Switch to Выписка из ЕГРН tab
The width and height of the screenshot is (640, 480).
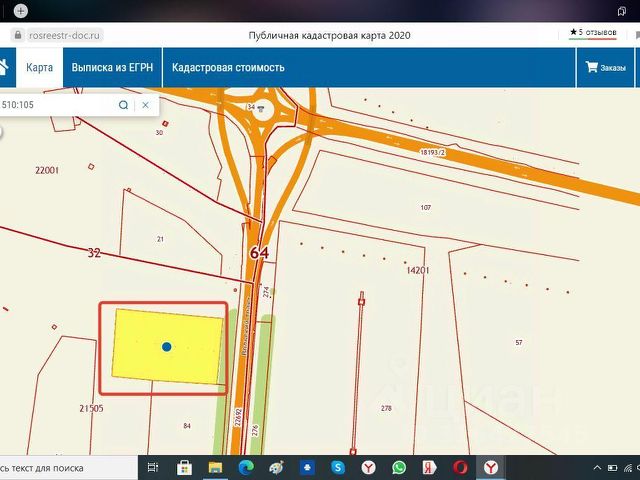112,67
